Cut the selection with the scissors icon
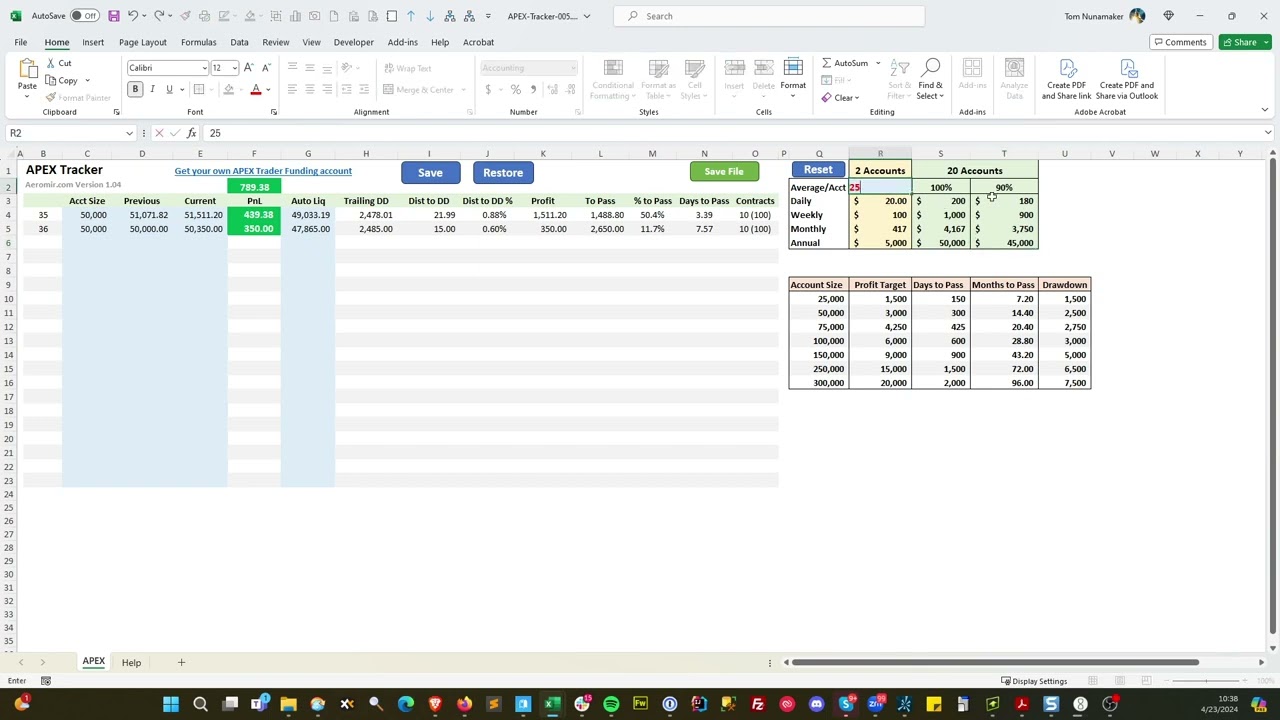 pyautogui.click(x=51, y=63)
